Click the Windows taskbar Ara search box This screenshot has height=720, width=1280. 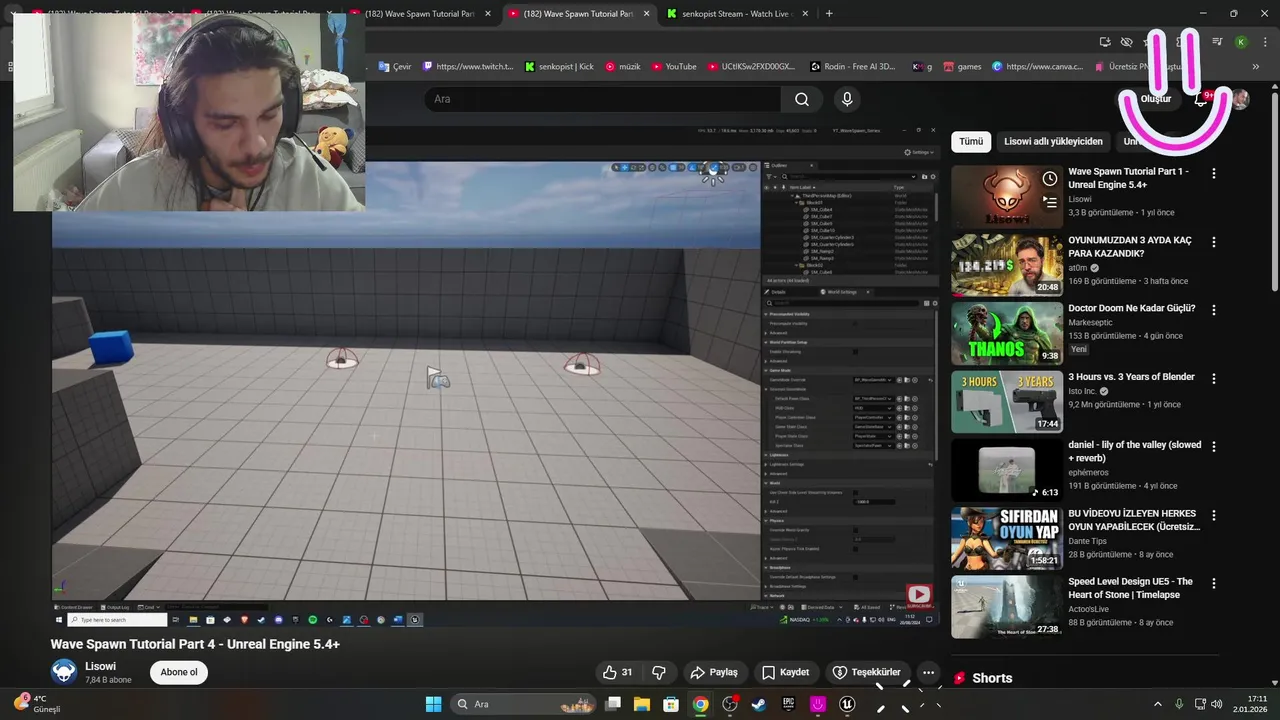(521, 704)
